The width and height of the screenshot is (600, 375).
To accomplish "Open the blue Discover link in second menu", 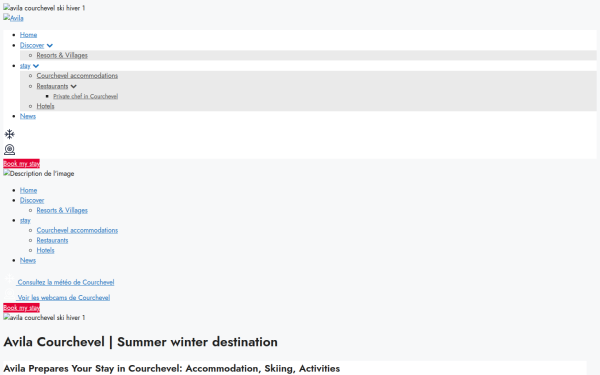I will (x=32, y=201).
